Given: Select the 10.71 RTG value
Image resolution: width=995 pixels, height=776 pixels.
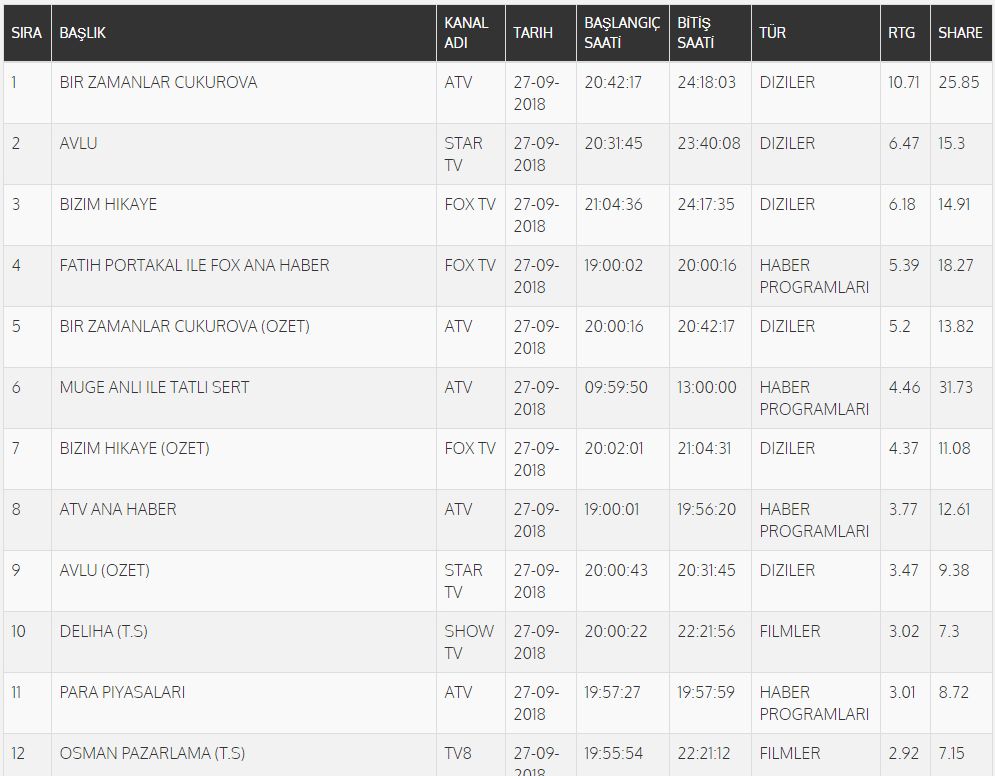Looking at the screenshot, I should [904, 82].
